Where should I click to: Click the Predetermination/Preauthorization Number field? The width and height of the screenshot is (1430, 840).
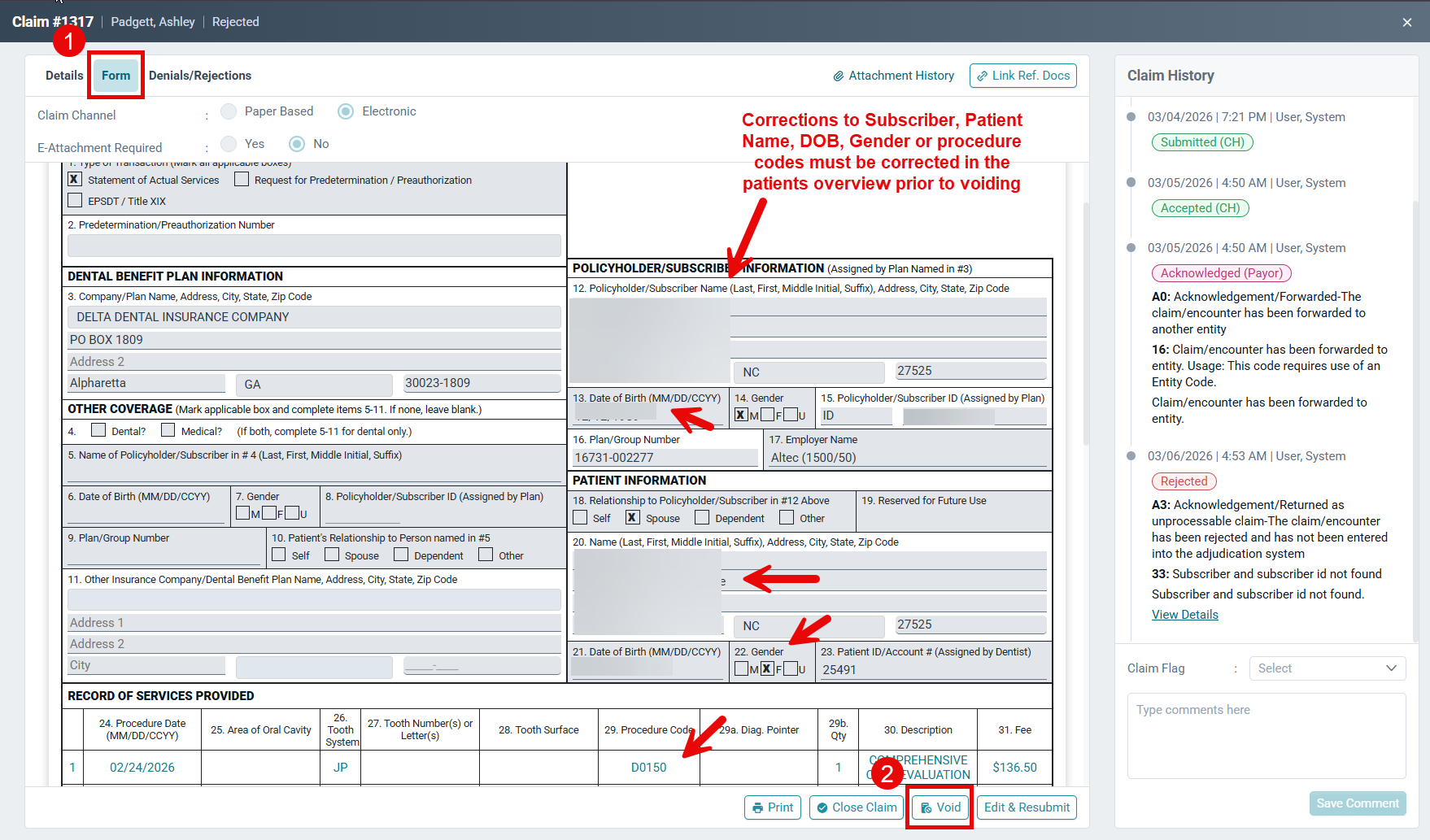314,246
